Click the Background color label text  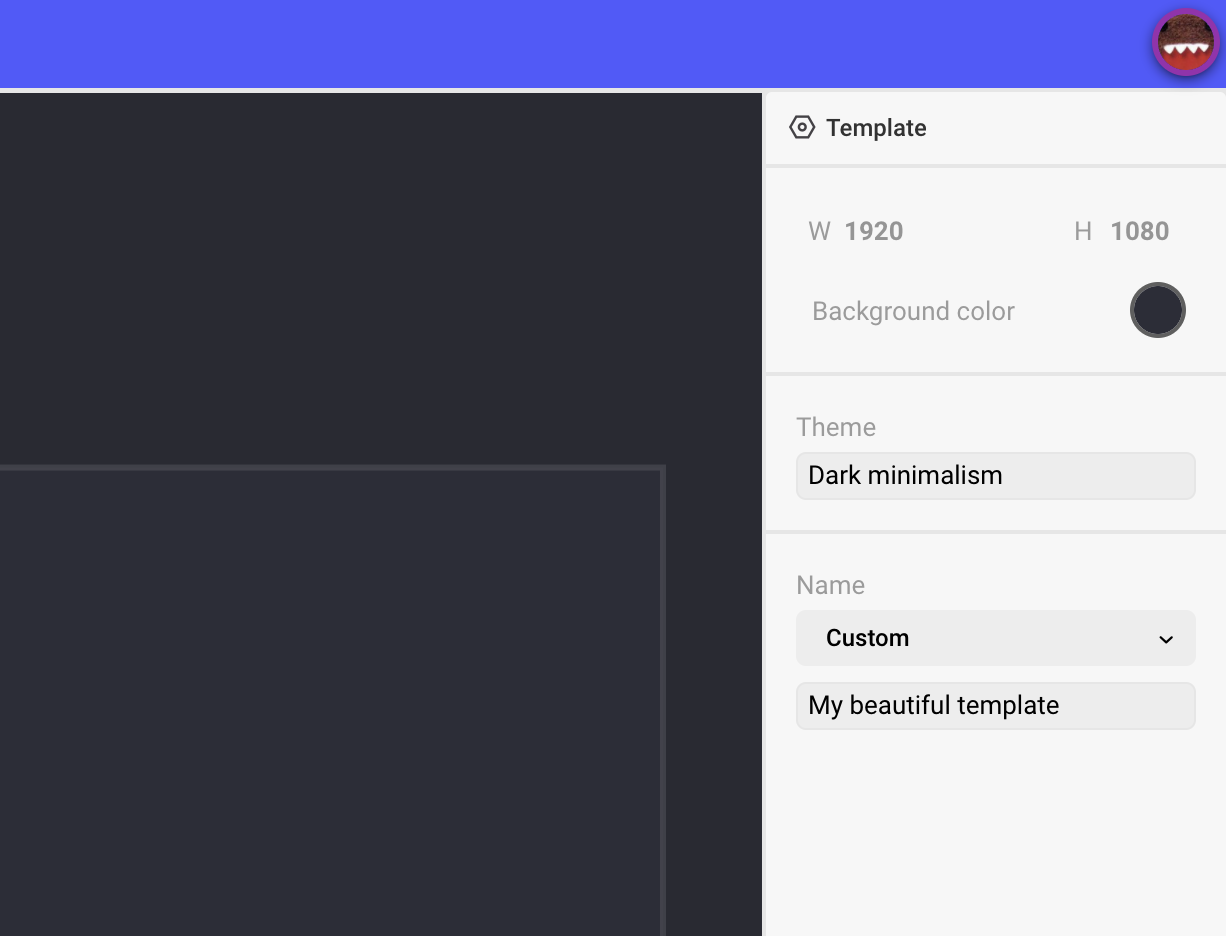913,311
